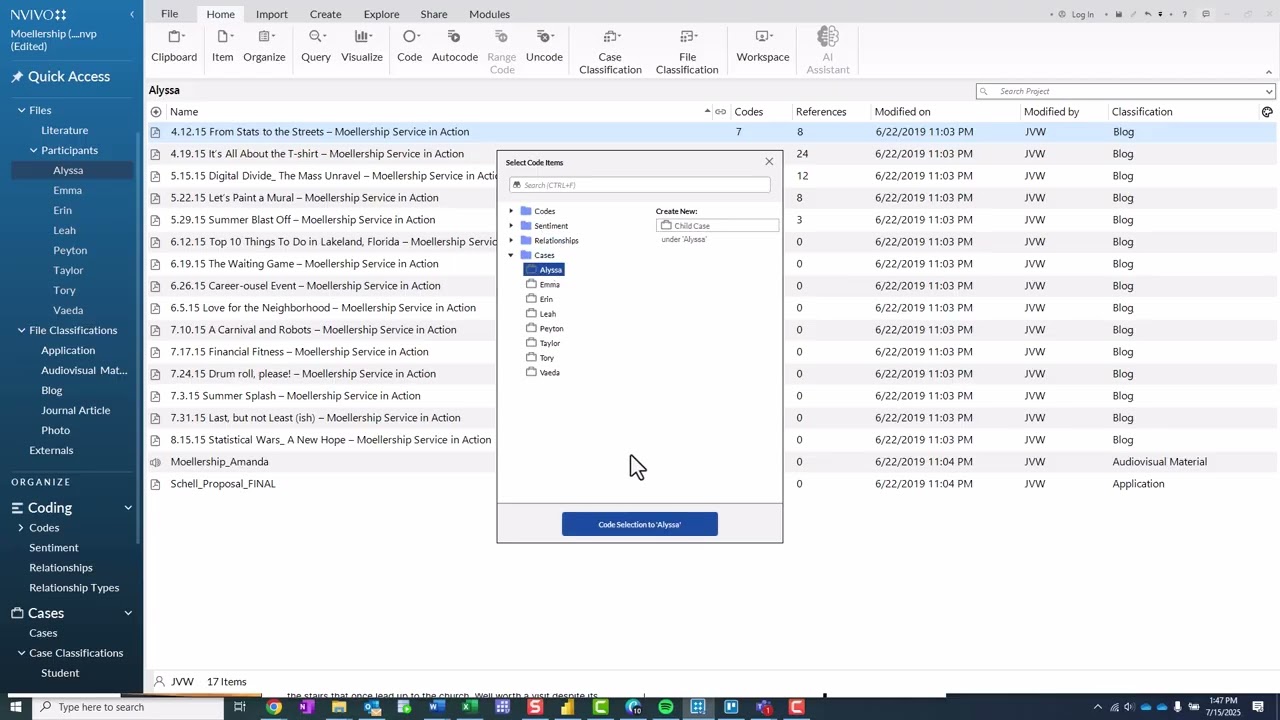Click the plus circle icon beside Name header
1280x720 pixels.
(x=156, y=112)
